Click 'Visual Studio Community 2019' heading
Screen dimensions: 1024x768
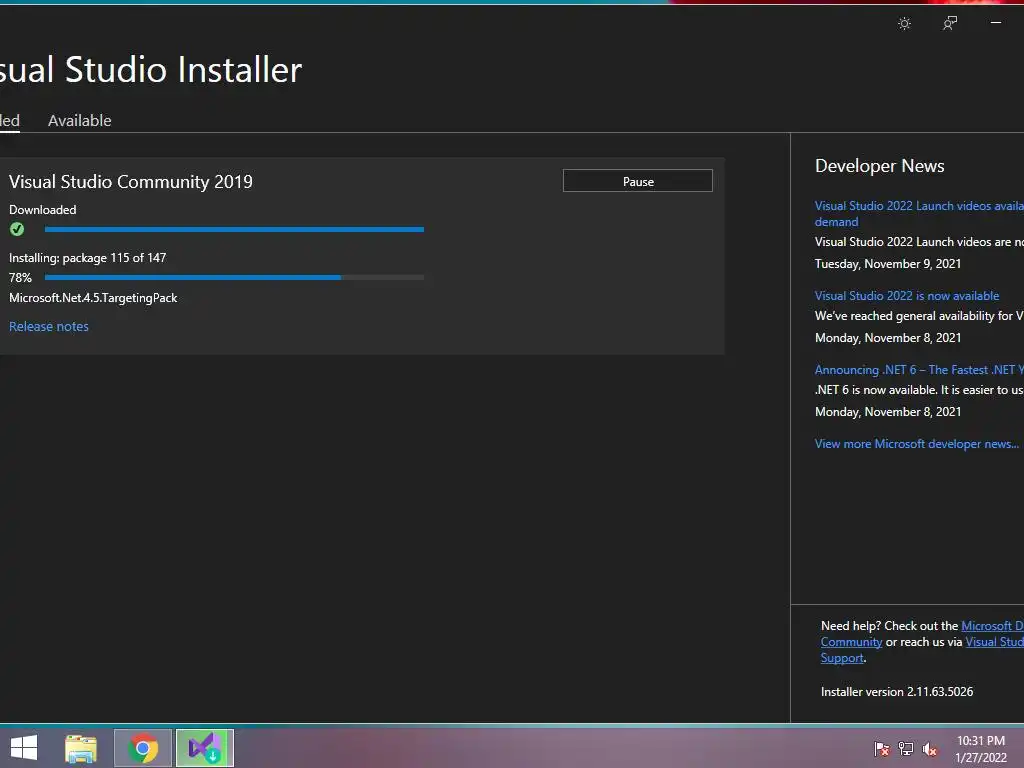coord(131,182)
